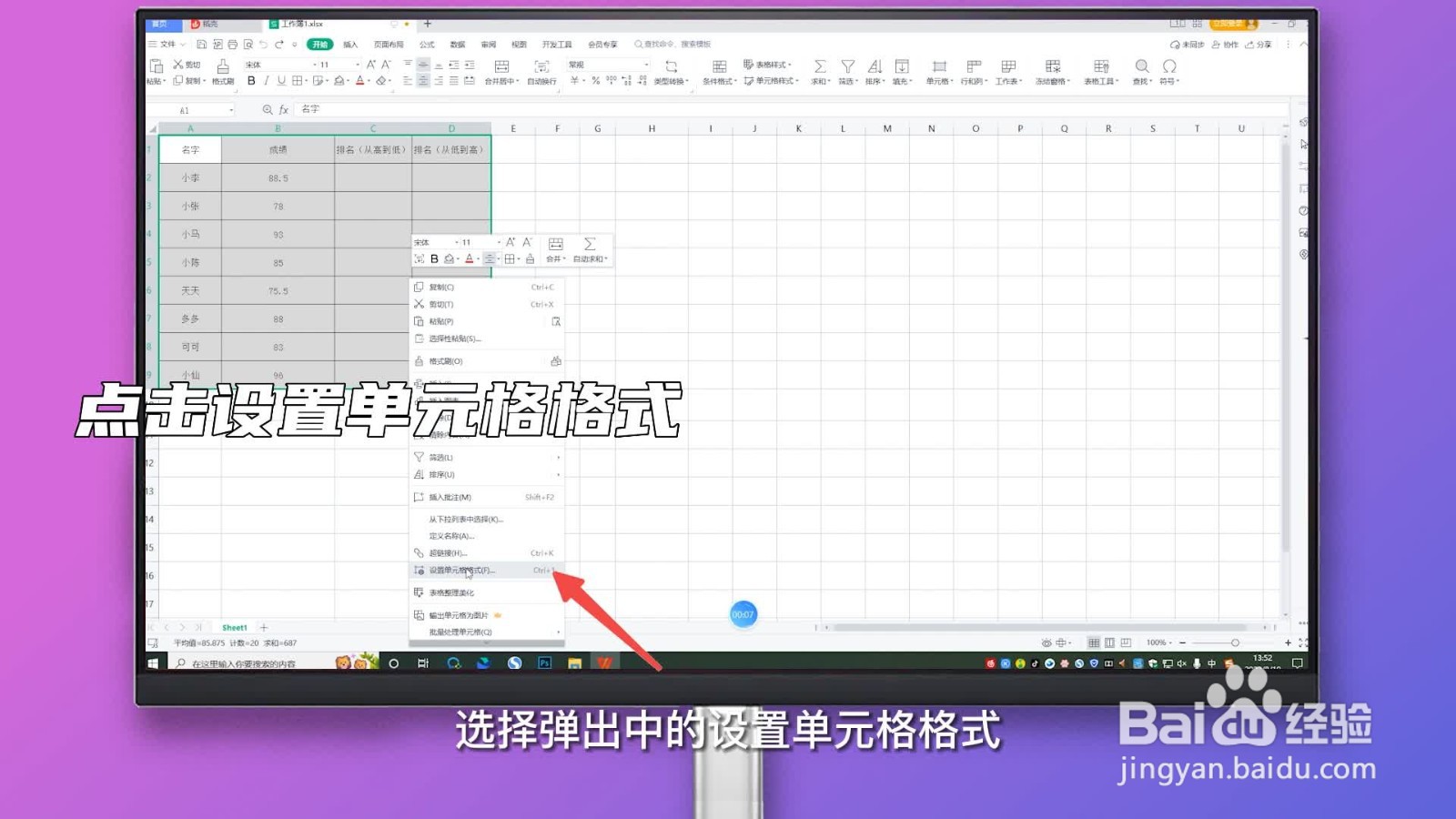Click the File Explorer icon in the taskbar

pos(574,663)
